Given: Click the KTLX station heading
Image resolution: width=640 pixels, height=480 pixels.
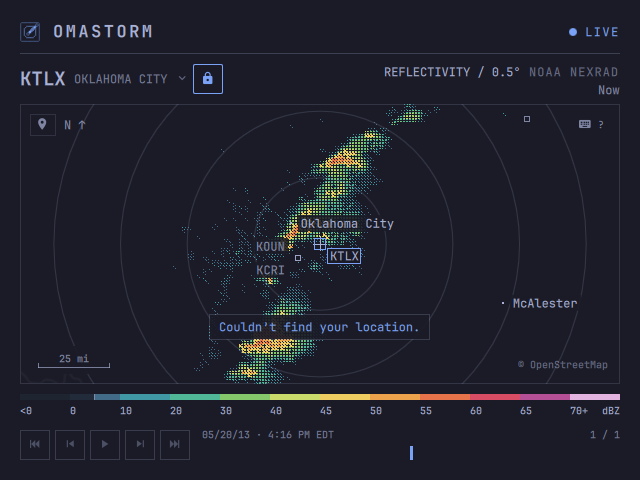Looking at the screenshot, I should [x=43, y=79].
